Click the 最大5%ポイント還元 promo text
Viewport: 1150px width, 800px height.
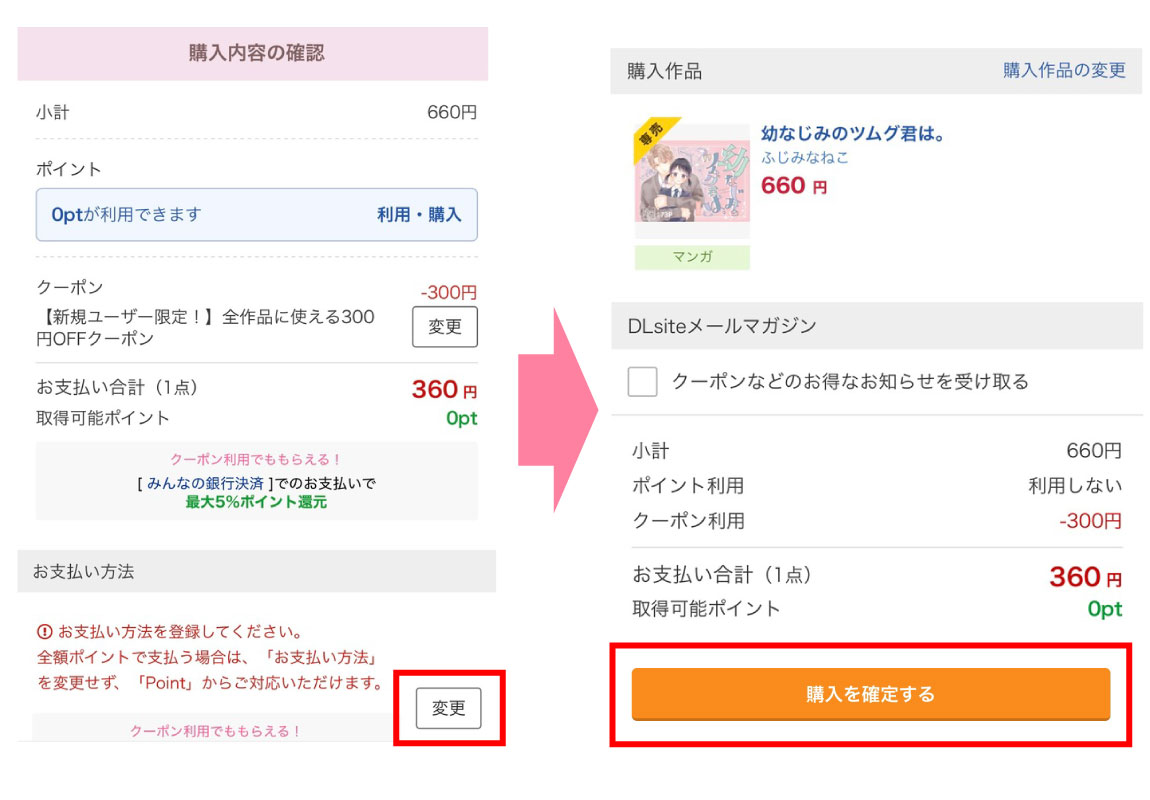click(x=256, y=502)
